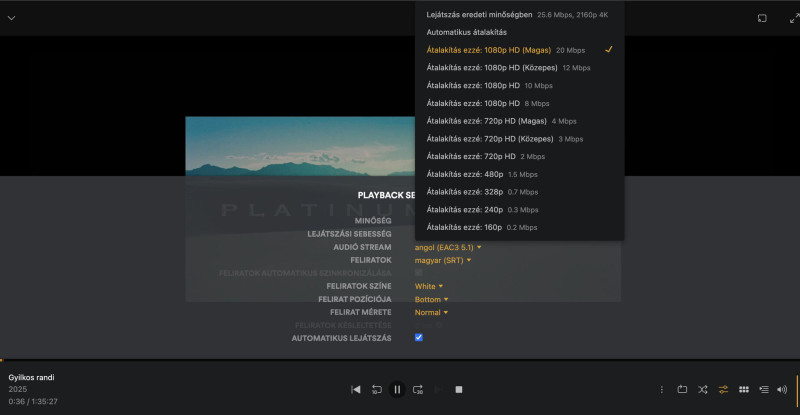Click the AUTOMATIKUS LEJÁTSZÁS label
This screenshot has height=415, width=800.
coord(341,338)
